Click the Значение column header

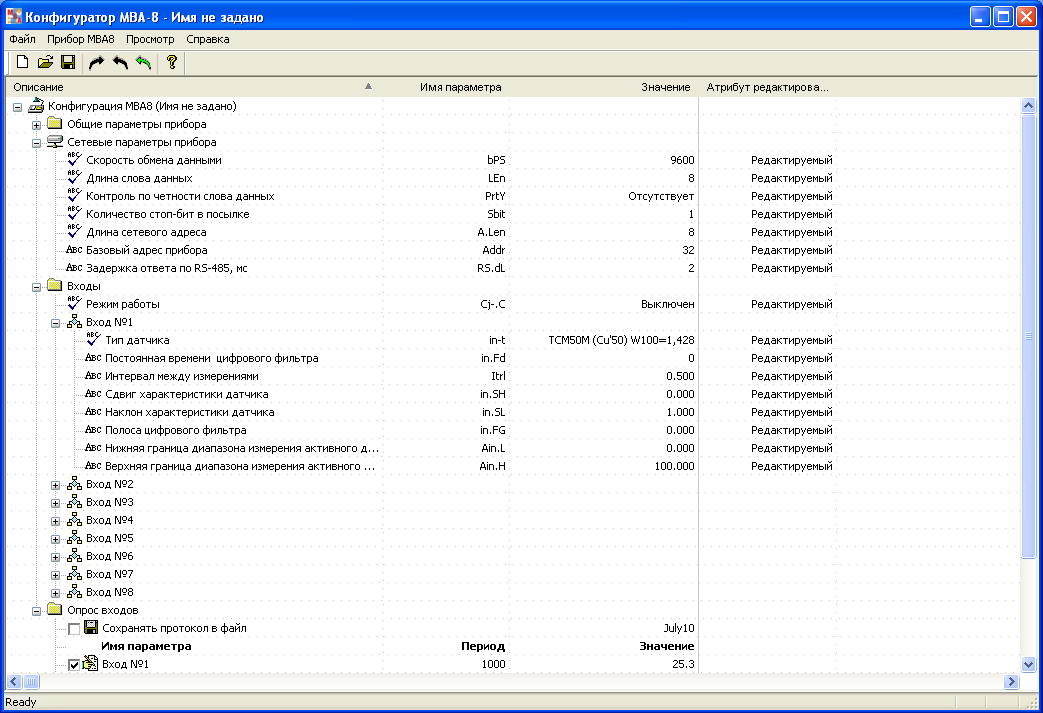(604, 86)
